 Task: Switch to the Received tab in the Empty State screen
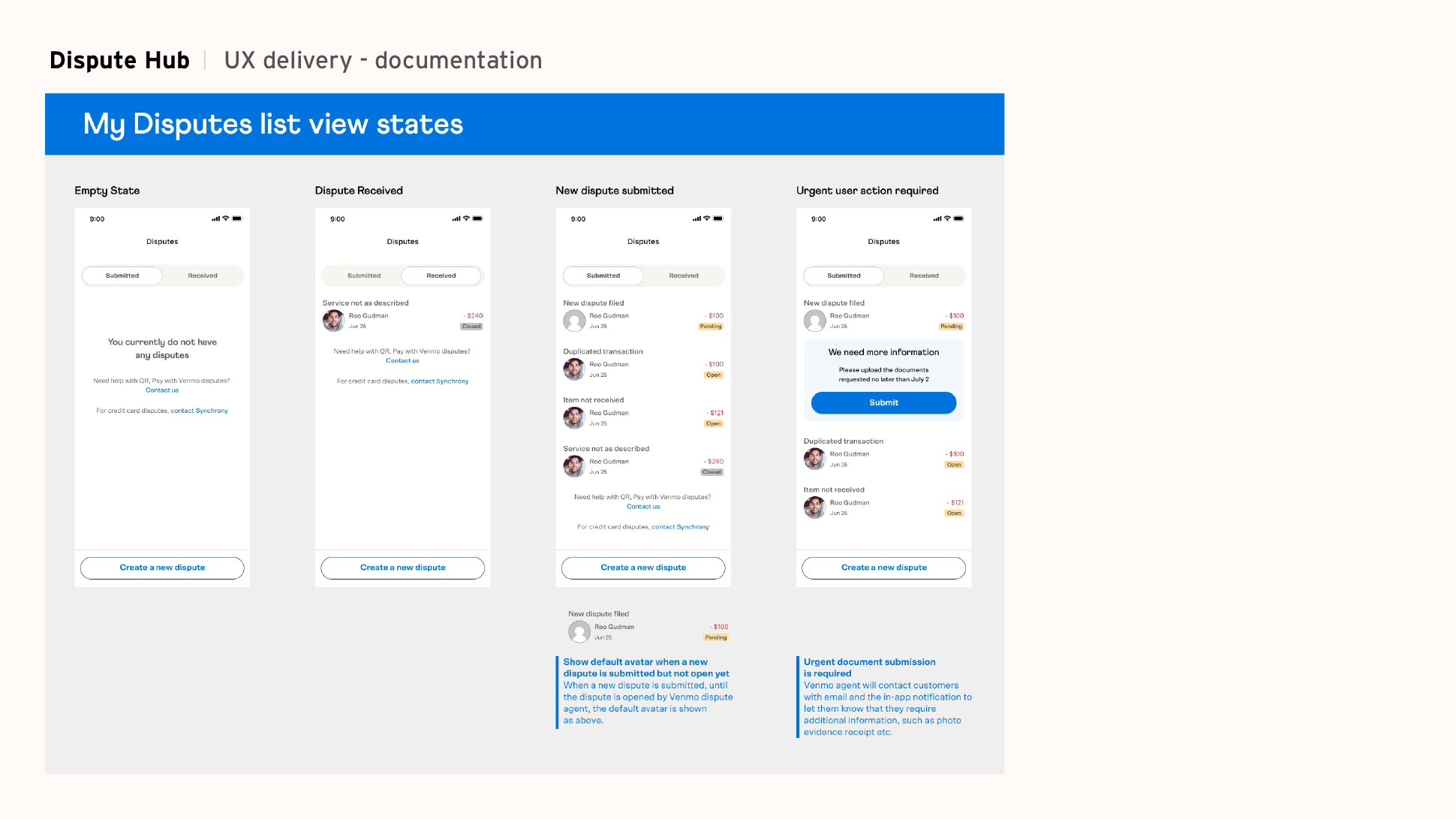(x=203, y=276)
